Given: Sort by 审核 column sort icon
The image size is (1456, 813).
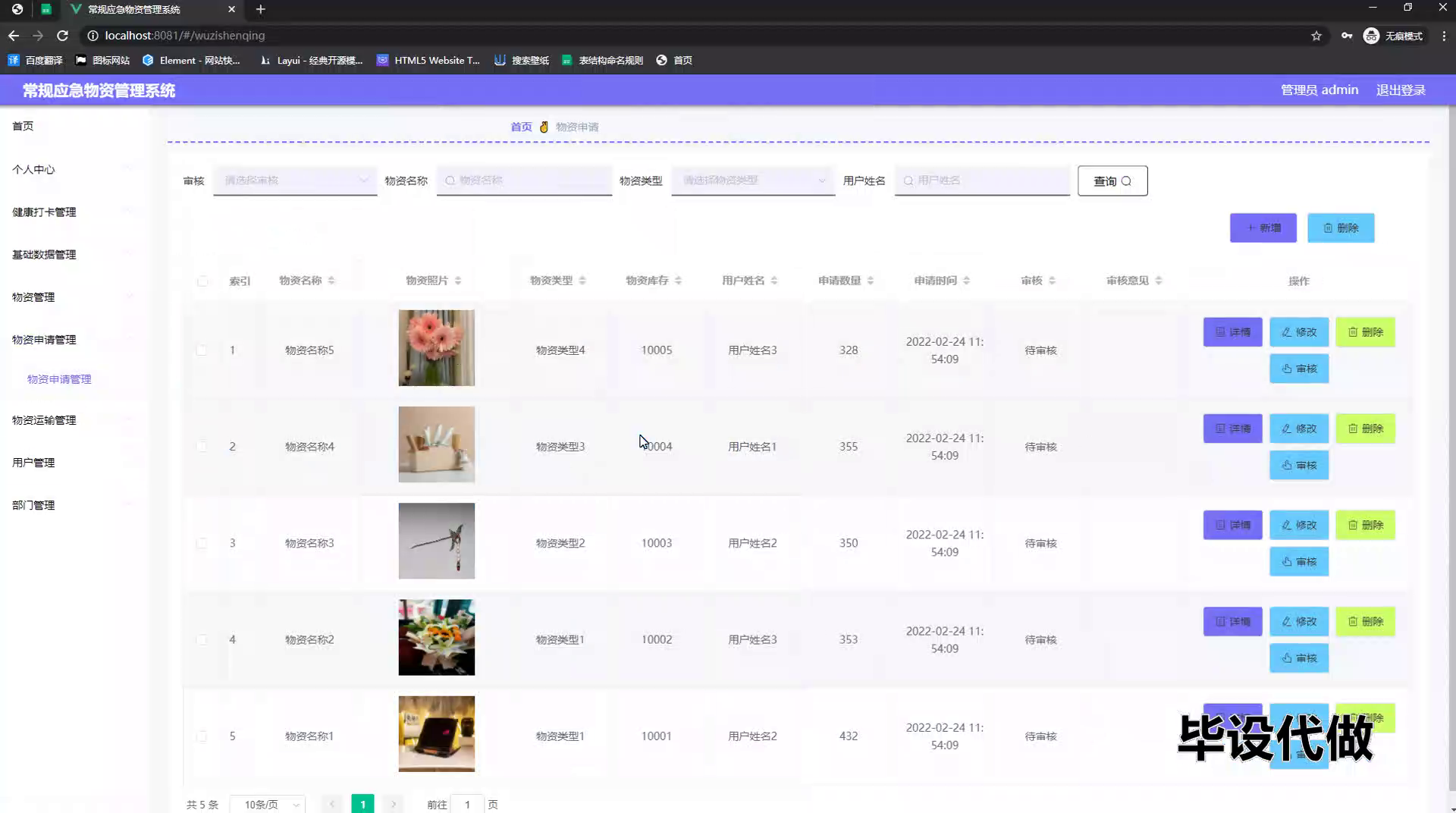Looking at the screenshot, I should (1052, 281).
